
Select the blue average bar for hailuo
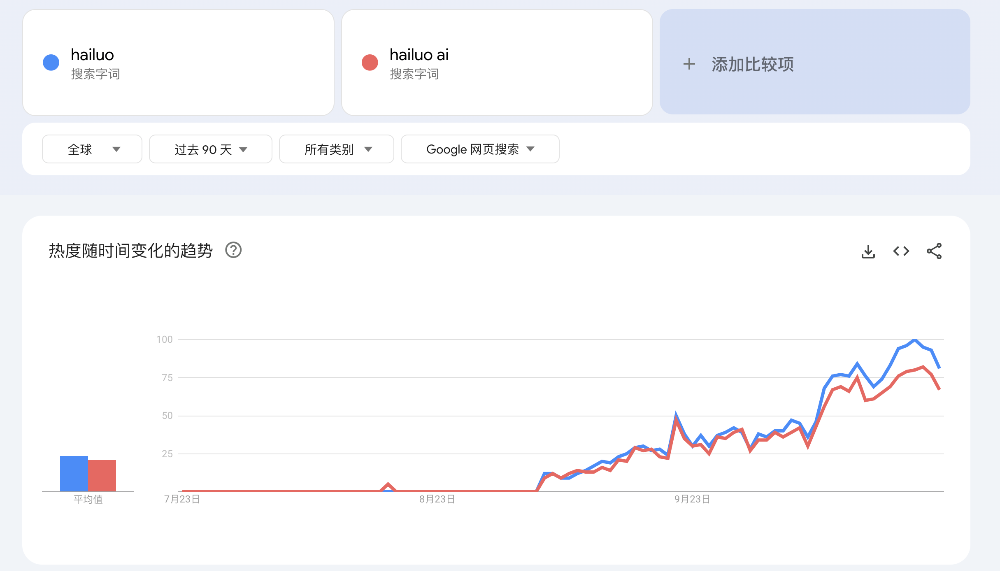(x=74, y=473)
